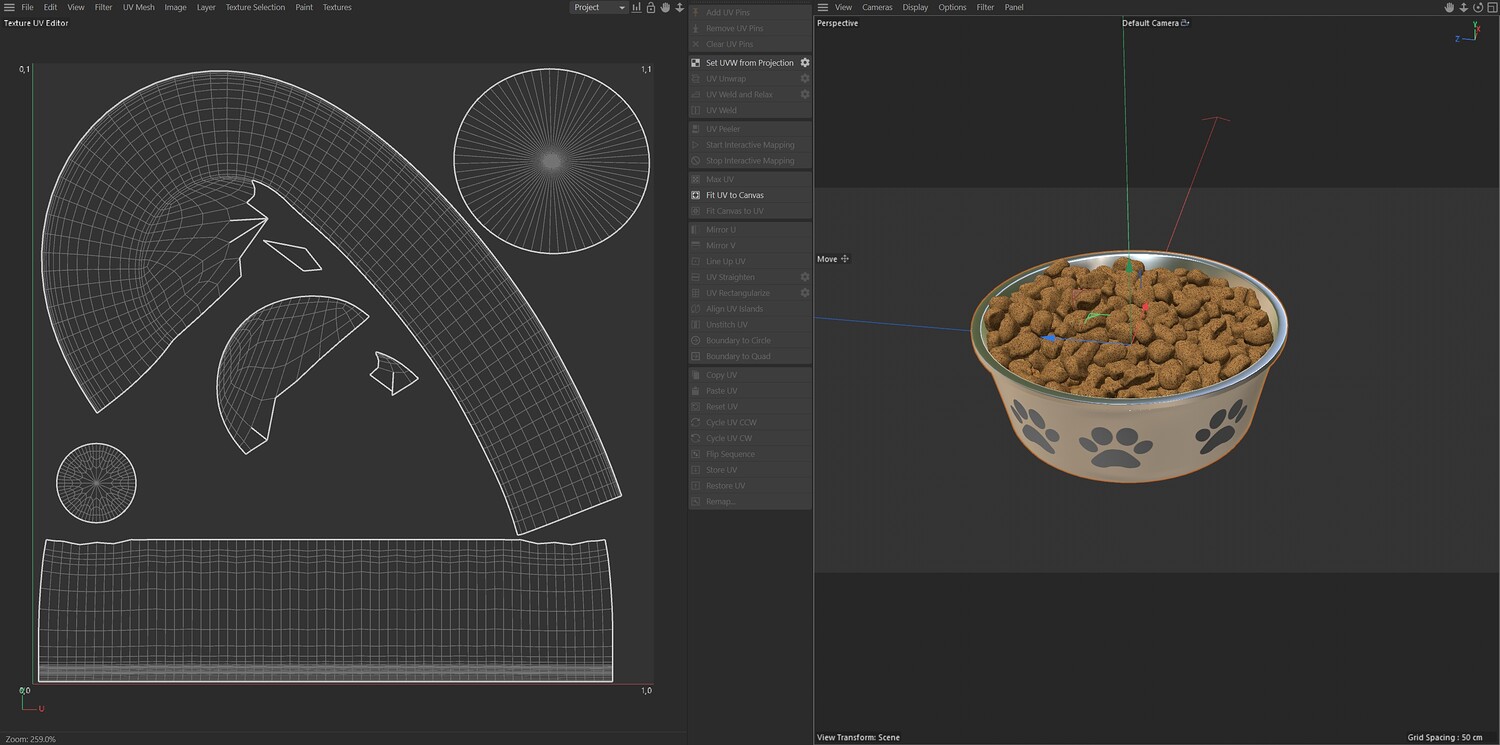Click the Default Camera label
Screen dimensions: 1500x745
click(1150, 23)
